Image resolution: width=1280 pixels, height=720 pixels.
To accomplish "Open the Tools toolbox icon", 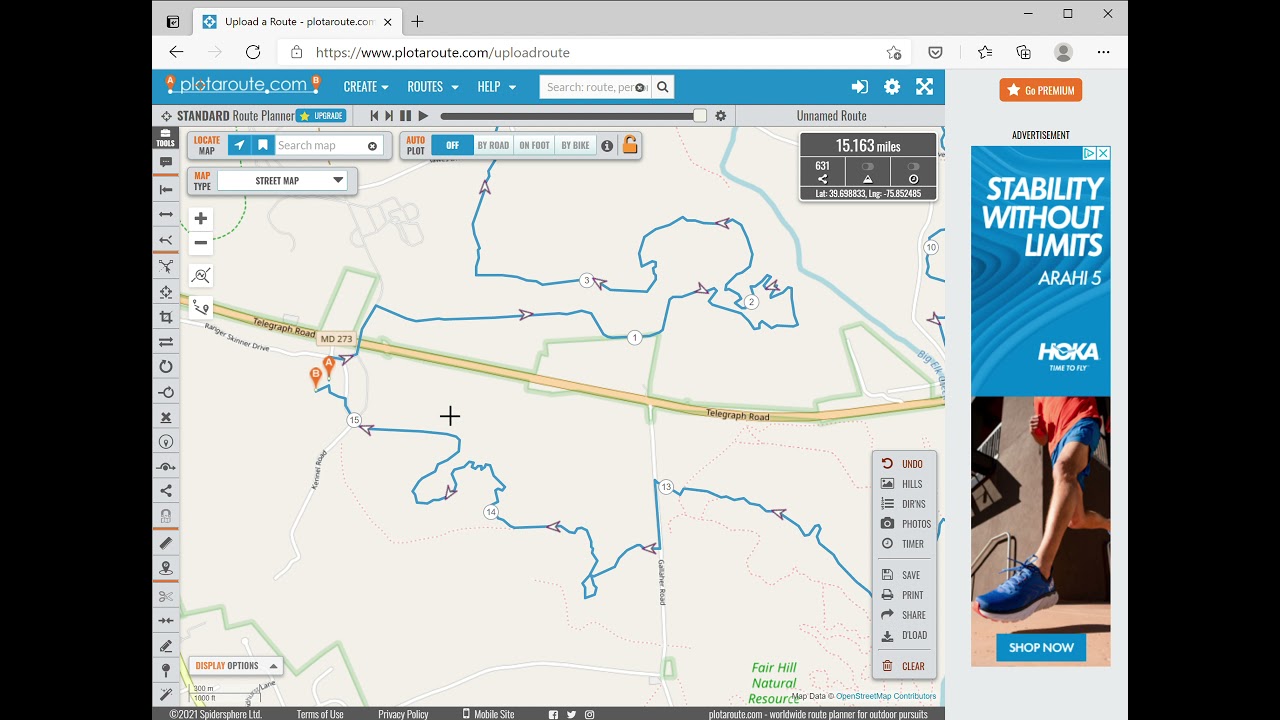I will (165, 137).
